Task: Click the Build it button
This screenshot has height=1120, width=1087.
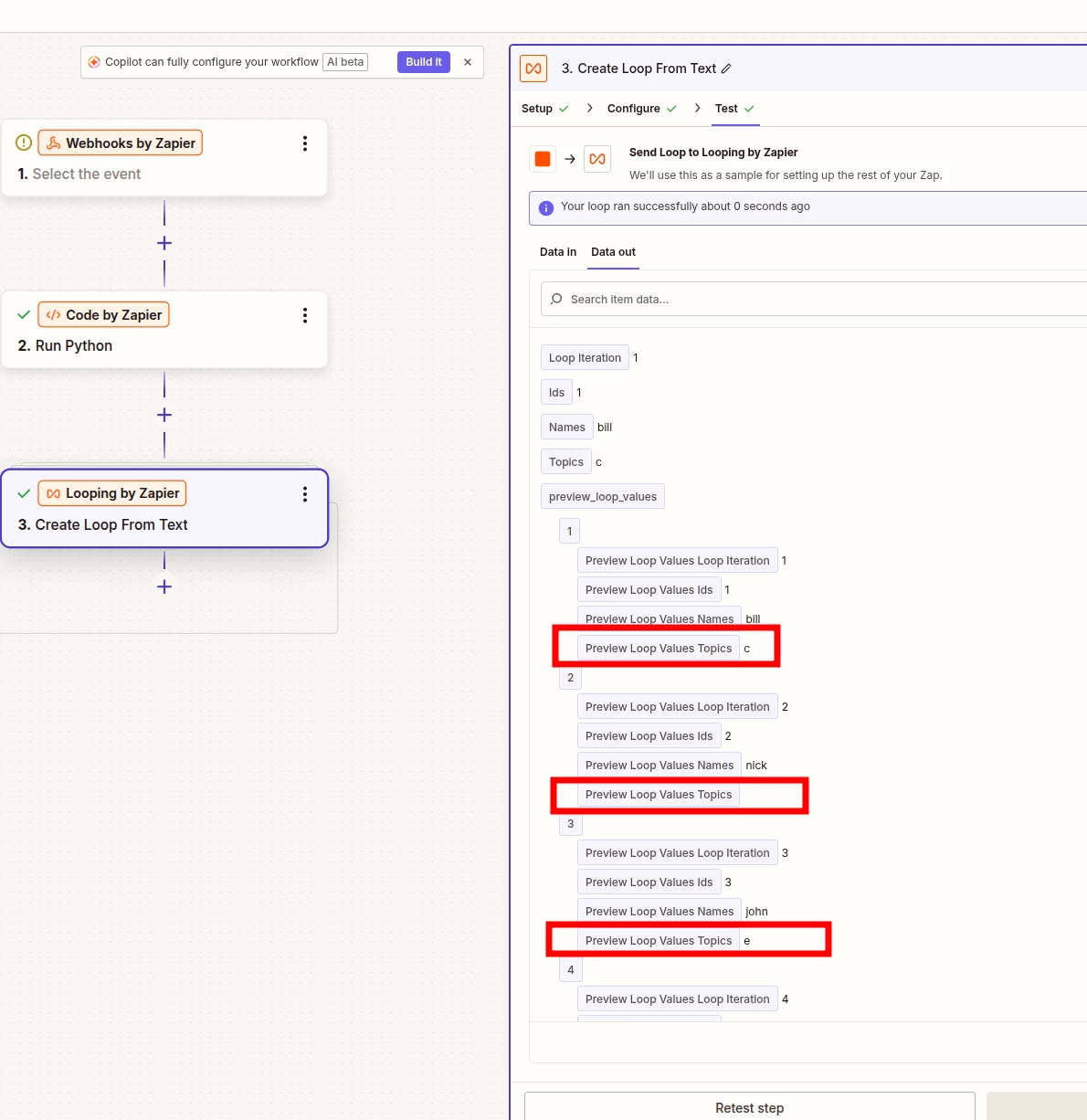Action: point(424,62)
